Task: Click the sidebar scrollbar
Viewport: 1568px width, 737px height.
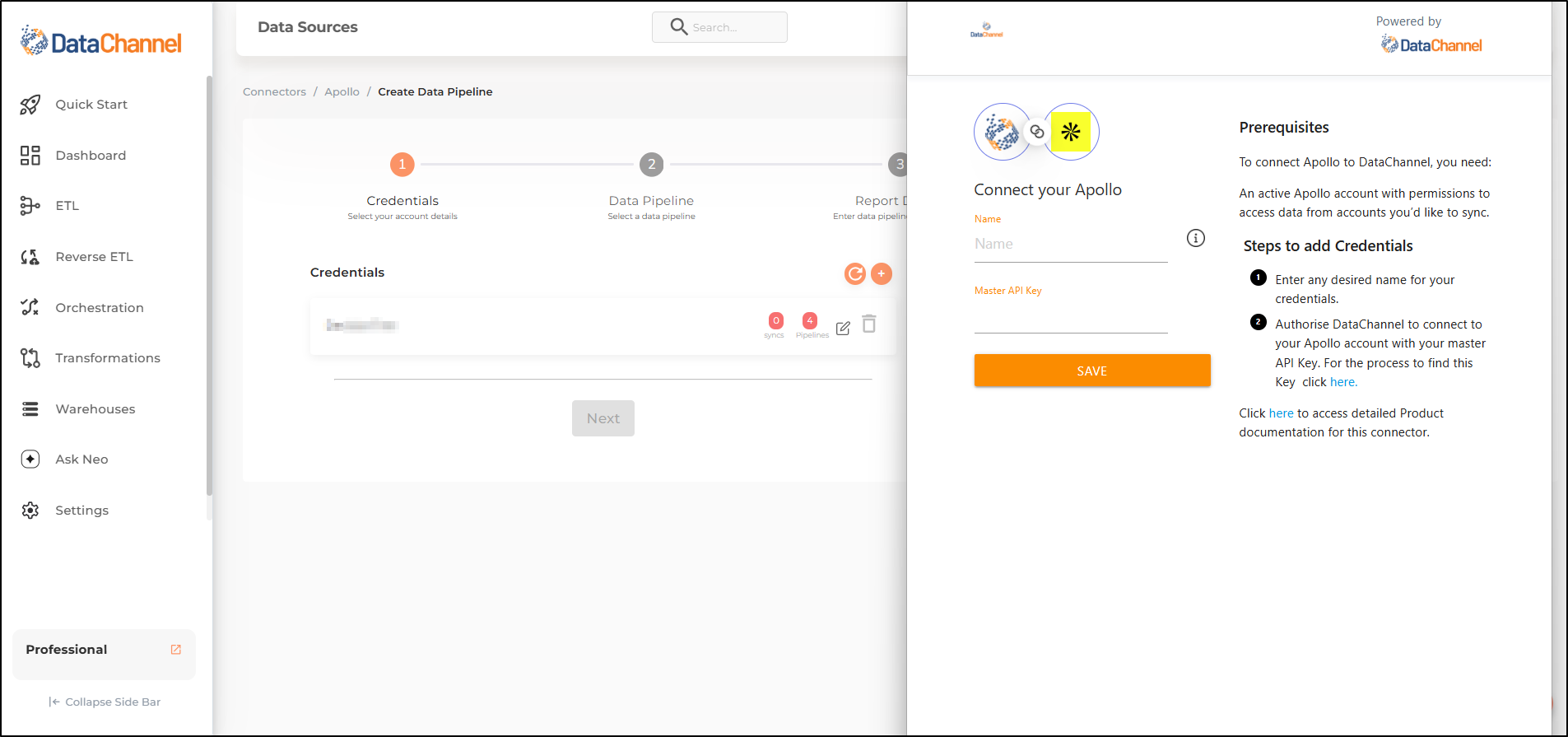Action: [x=209, y=286]
